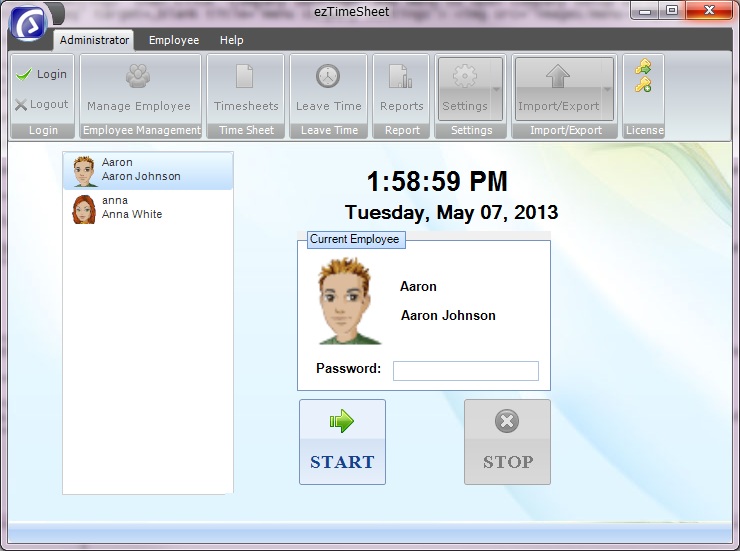Open Manage Employee from the ribbon
Viewport: 740px width, 551px height.
(138, 88)
